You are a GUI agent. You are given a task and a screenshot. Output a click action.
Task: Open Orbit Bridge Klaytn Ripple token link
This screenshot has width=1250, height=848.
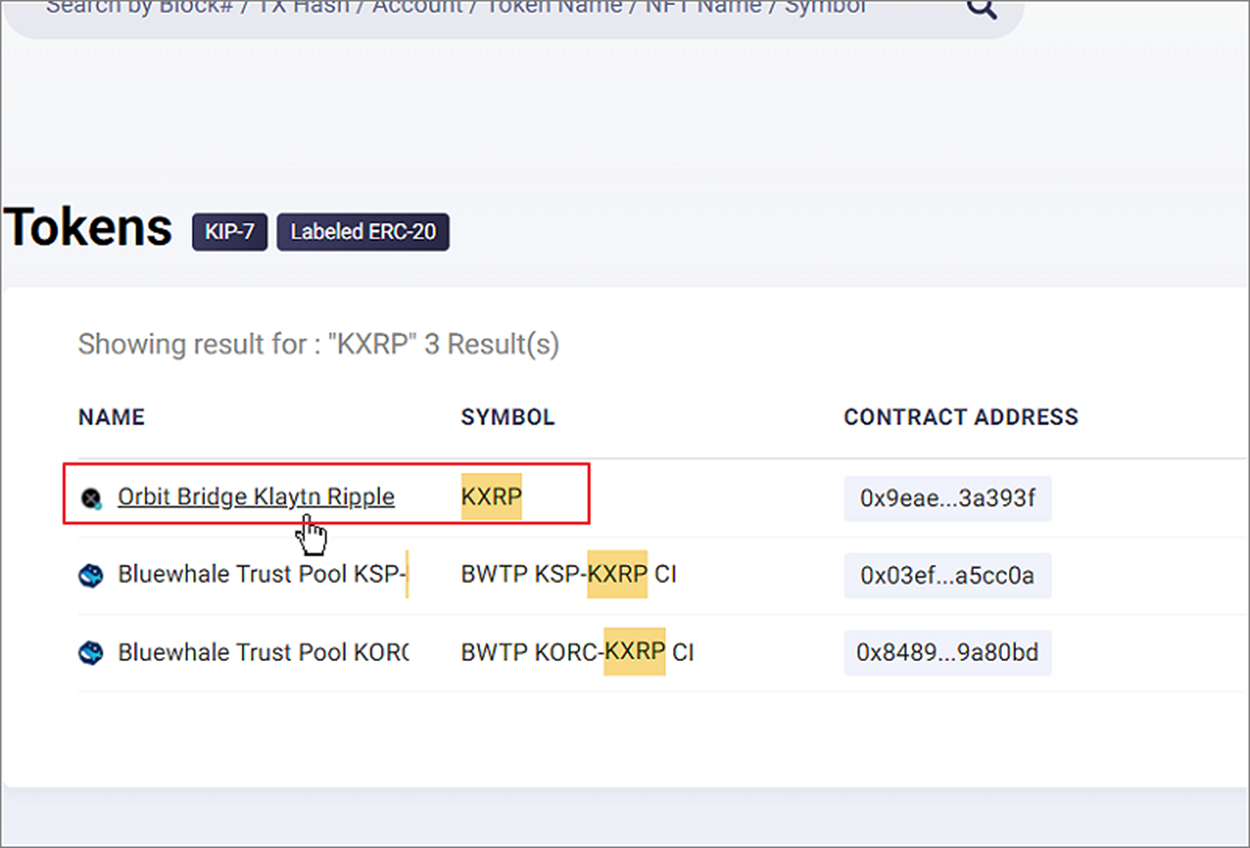click(x=256, y=497)
